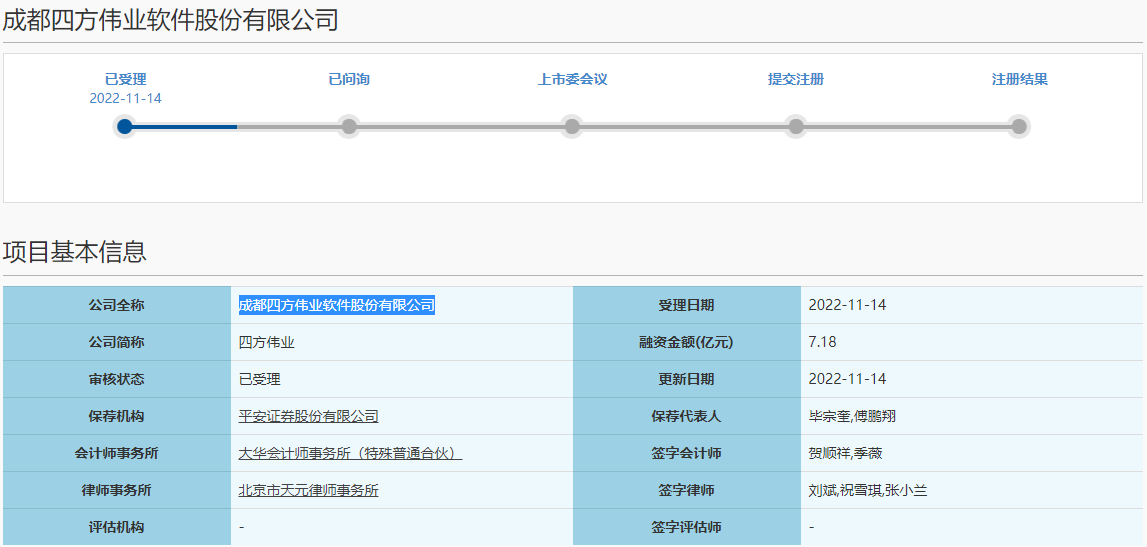Select the 上市委会议 stage label
Screen dimensions: 1147x547
[572, 79]
